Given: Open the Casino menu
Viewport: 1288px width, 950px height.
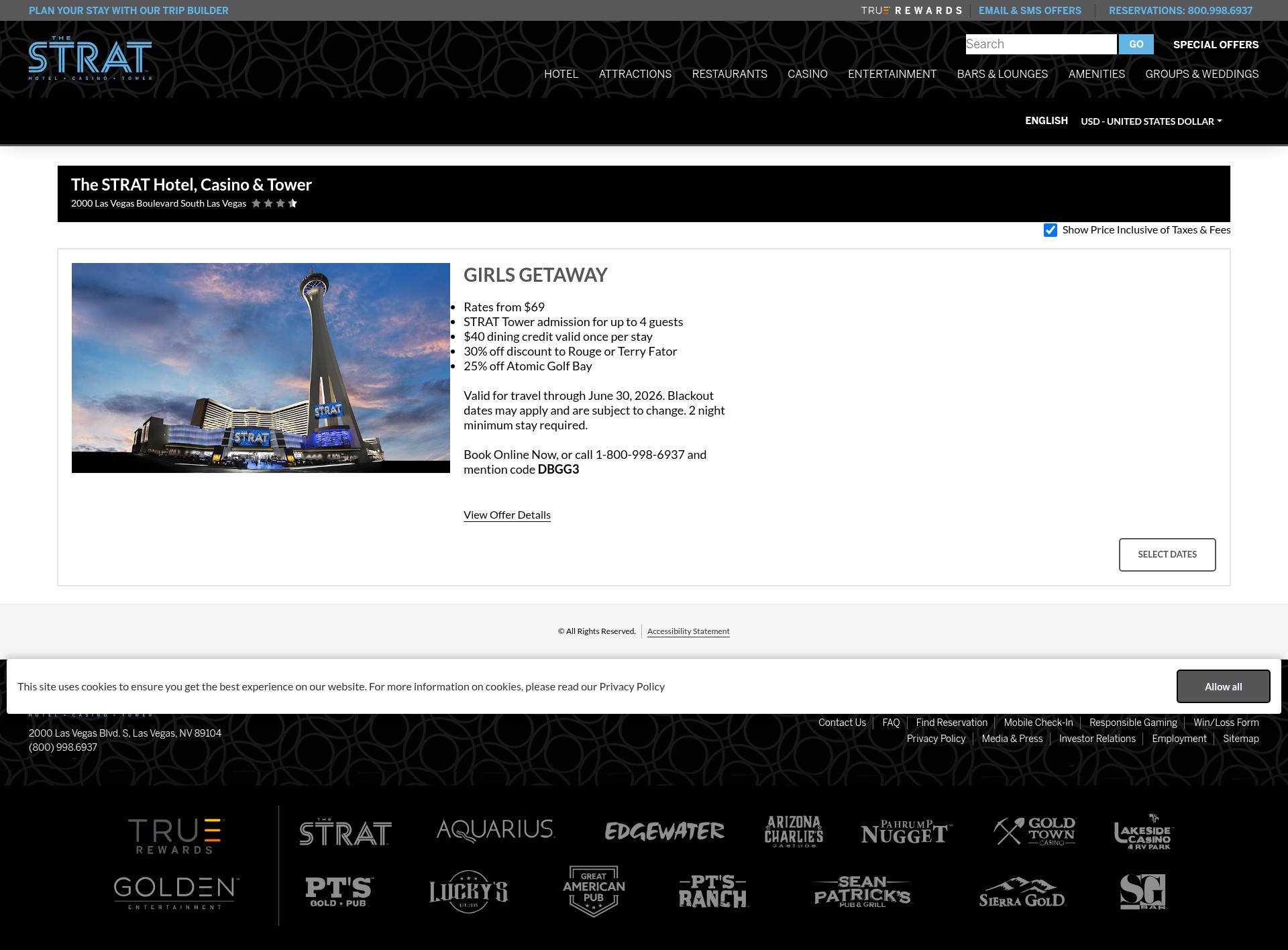Looking at the screenshot, I should pos(807,74).
